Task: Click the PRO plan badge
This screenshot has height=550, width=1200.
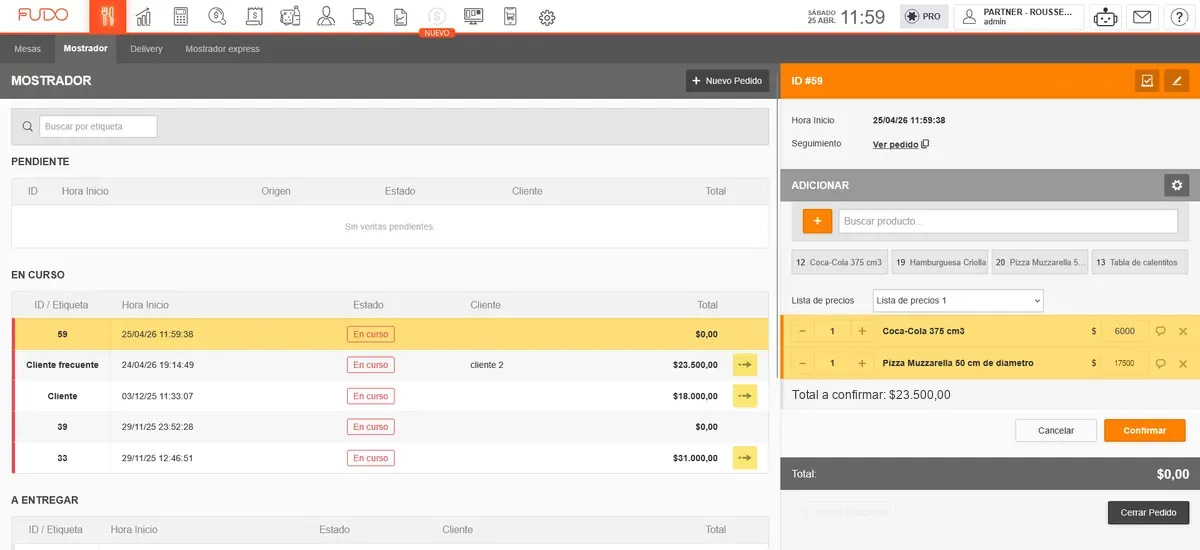Action: 923,17
